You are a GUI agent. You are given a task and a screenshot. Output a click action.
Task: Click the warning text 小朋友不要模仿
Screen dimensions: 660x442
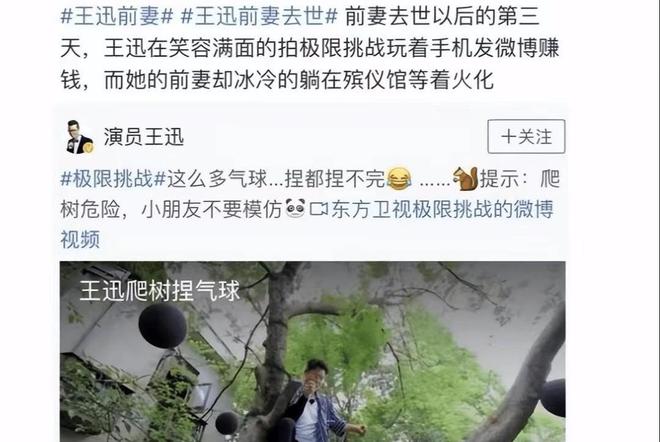212,209
